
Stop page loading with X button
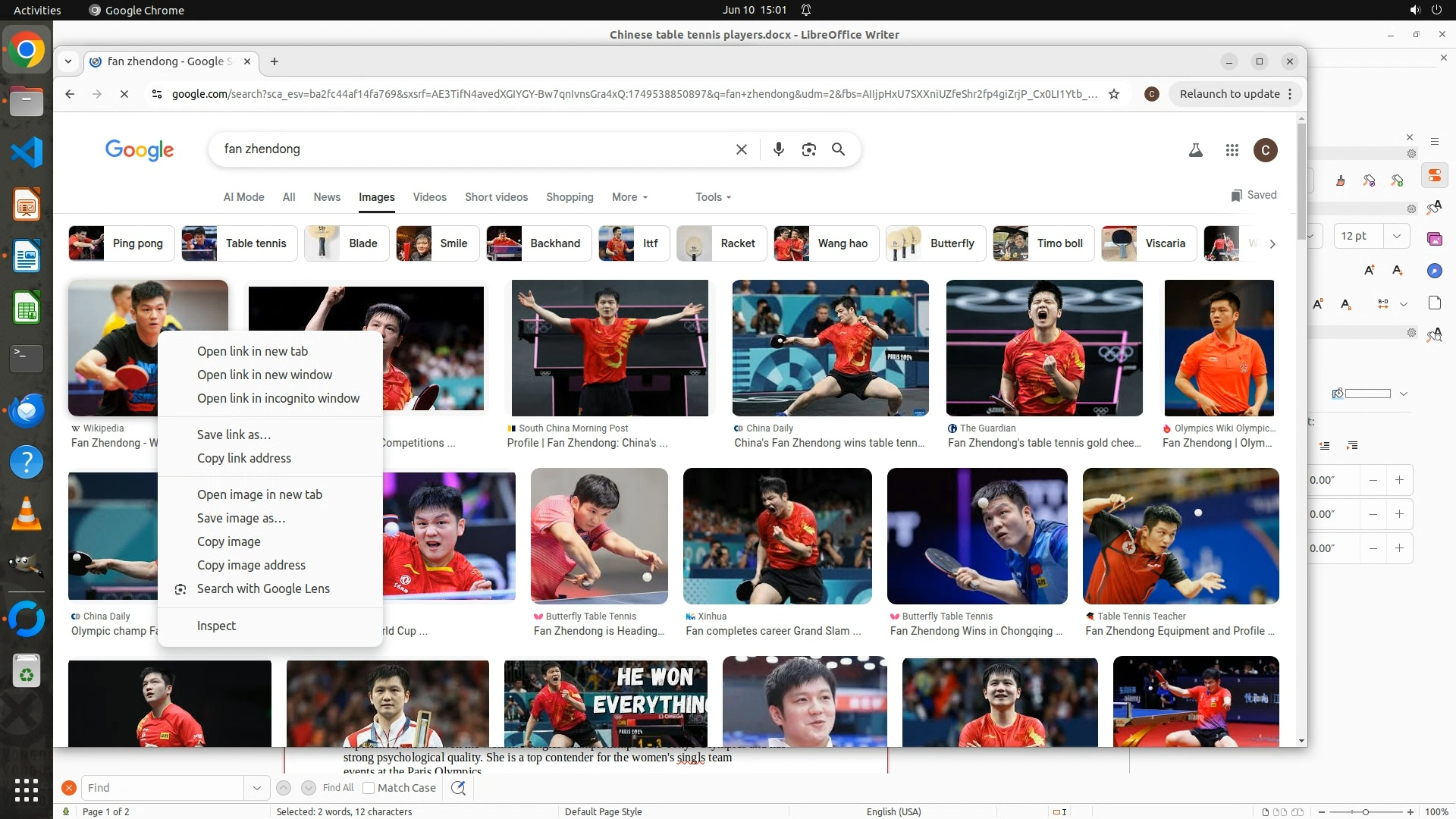[x=124, y=94]
